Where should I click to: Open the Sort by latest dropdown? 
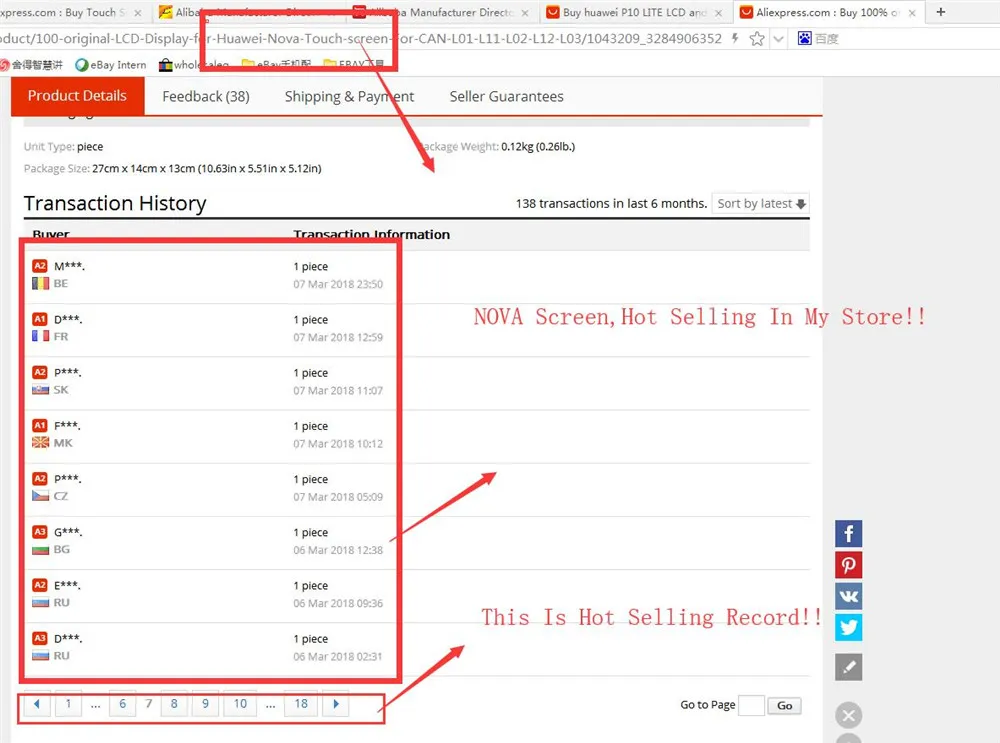tap(761, 203)
